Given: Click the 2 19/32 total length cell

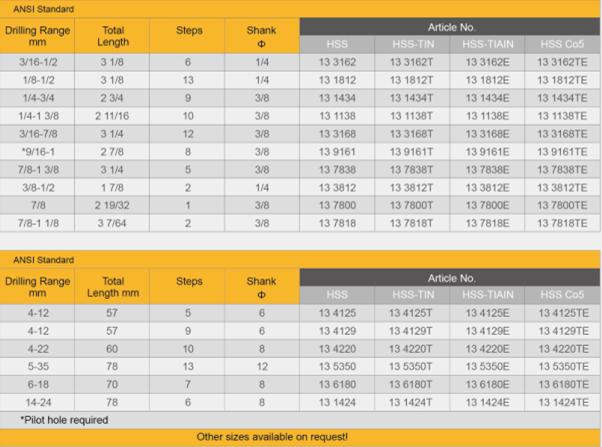Looking at the screenshot, I should point(113,203).
